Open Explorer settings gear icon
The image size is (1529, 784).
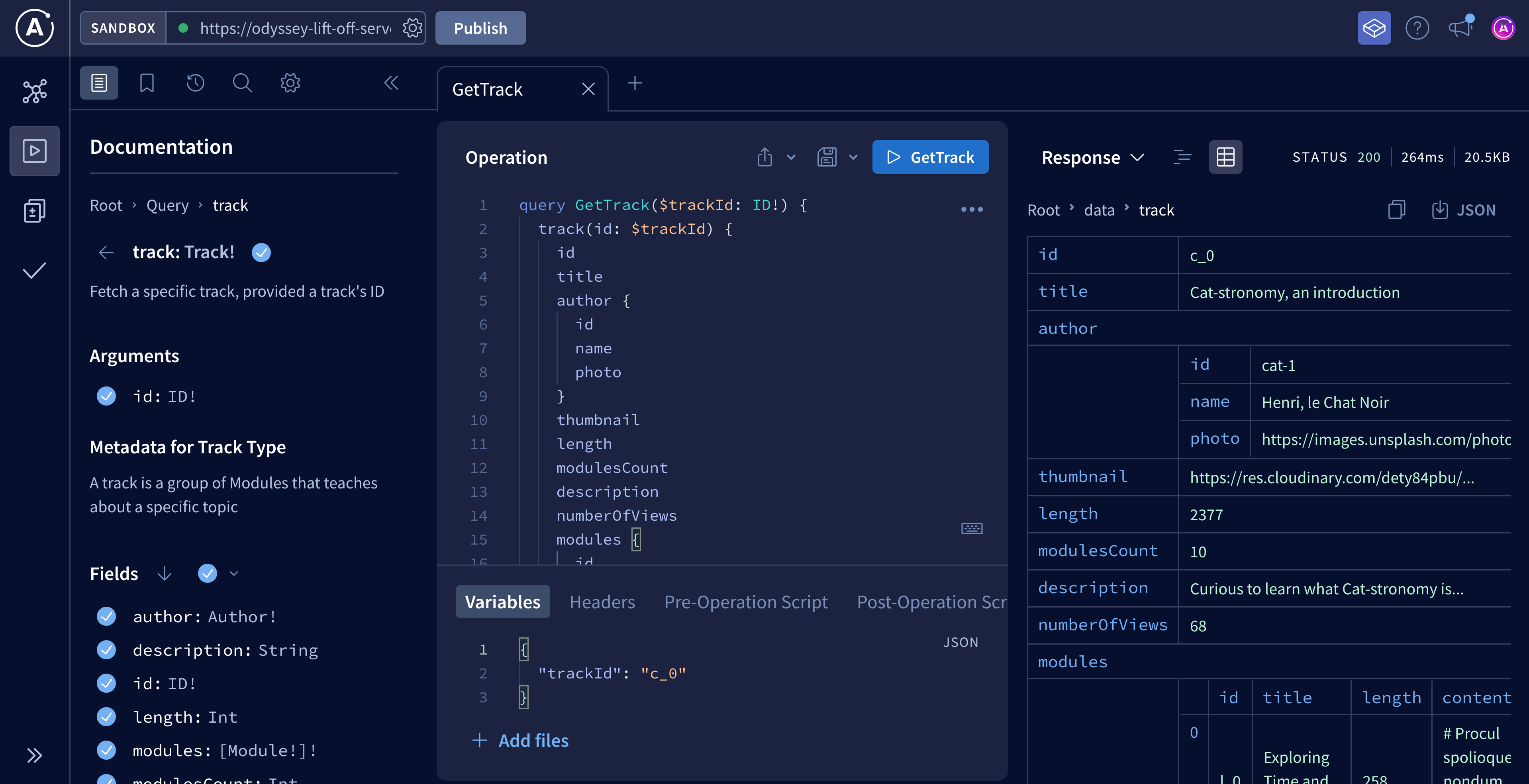[290, 83]
